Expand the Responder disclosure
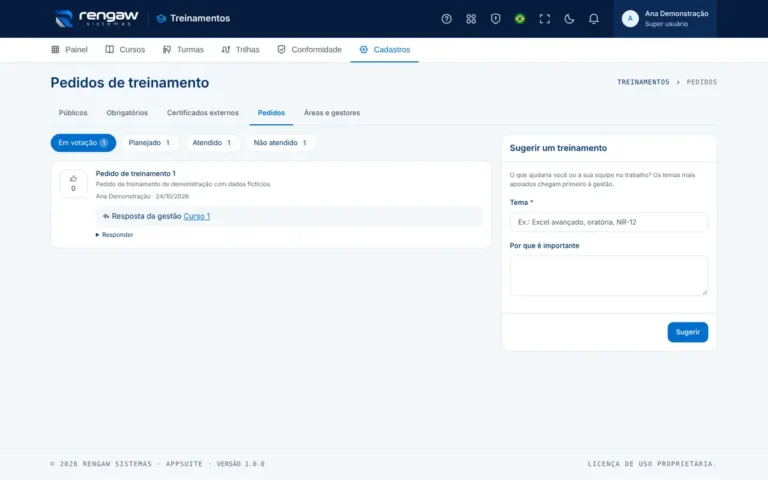This screenshot has height=480, width=768. 115,235
